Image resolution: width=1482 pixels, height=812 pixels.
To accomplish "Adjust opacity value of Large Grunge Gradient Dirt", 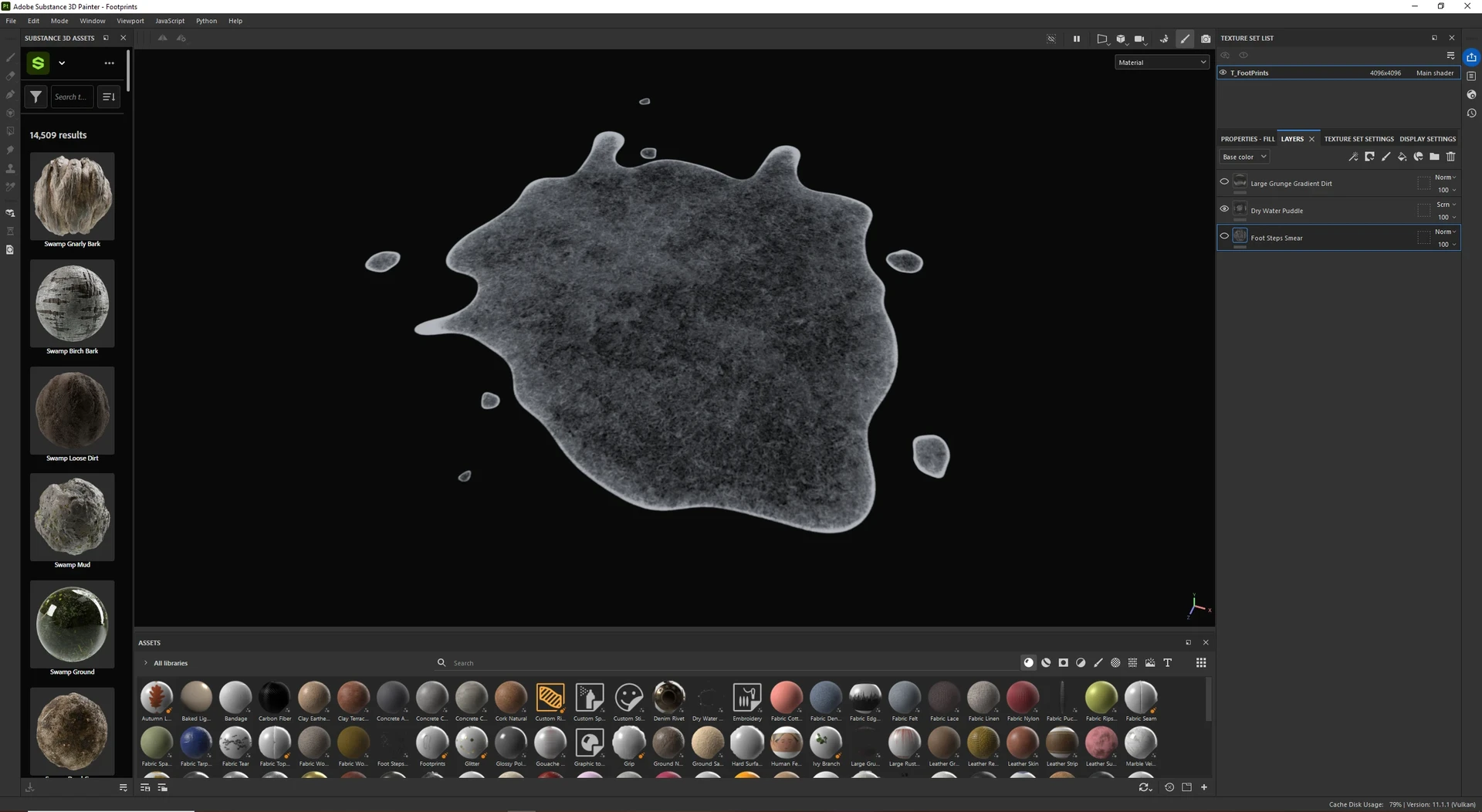I will coord(1446,190).
